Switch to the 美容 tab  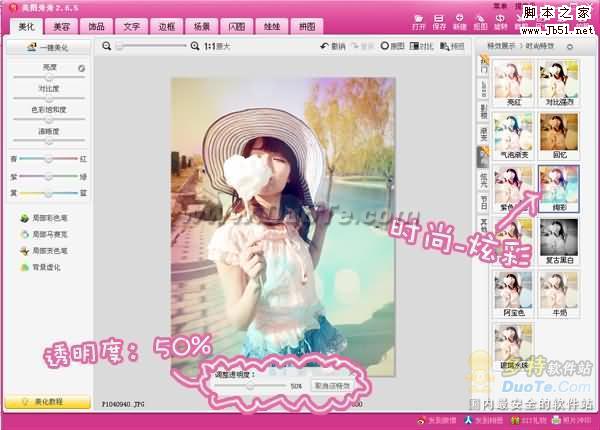coord(61,26)
